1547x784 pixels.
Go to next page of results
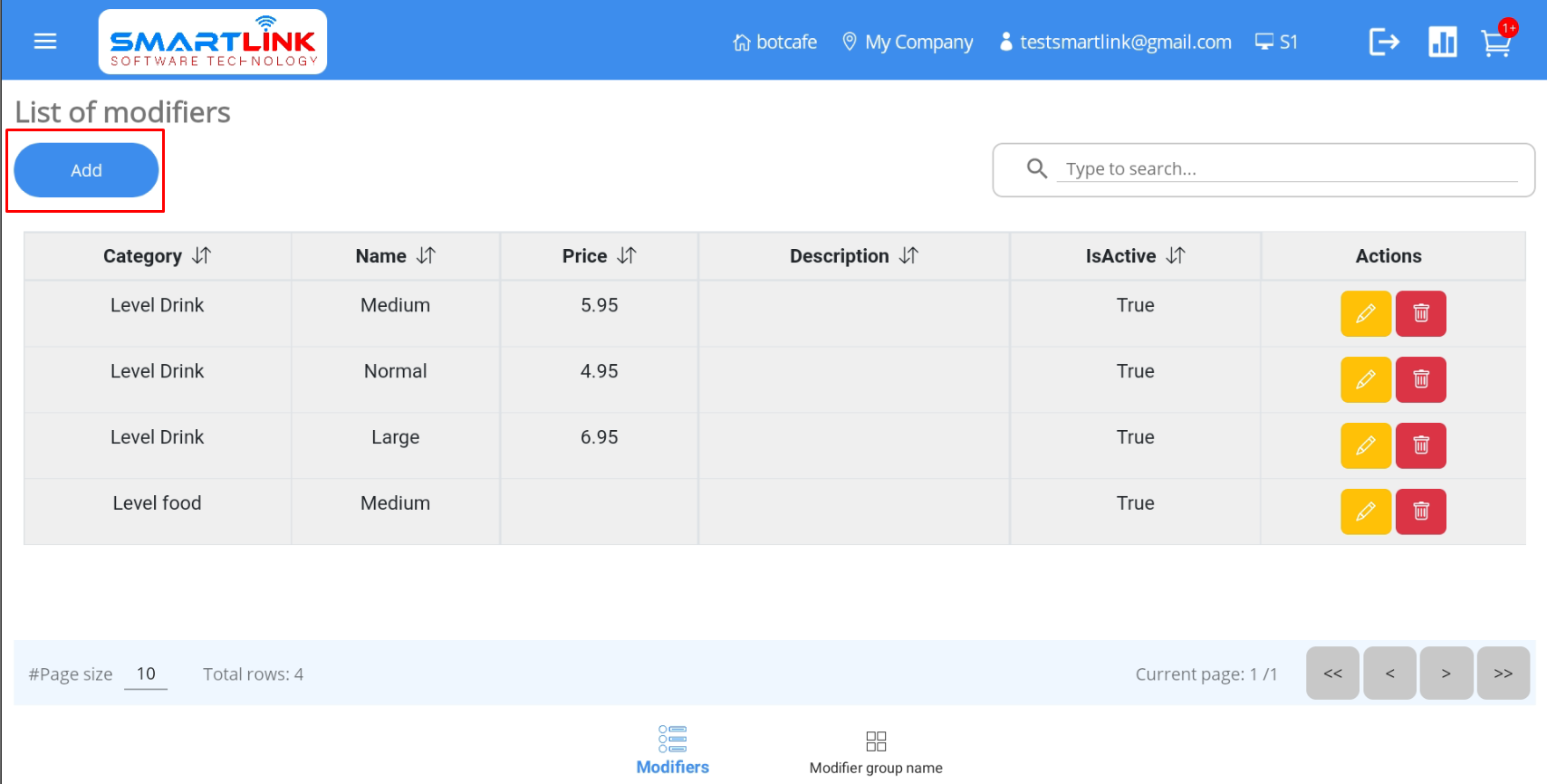click(1446, 674)
